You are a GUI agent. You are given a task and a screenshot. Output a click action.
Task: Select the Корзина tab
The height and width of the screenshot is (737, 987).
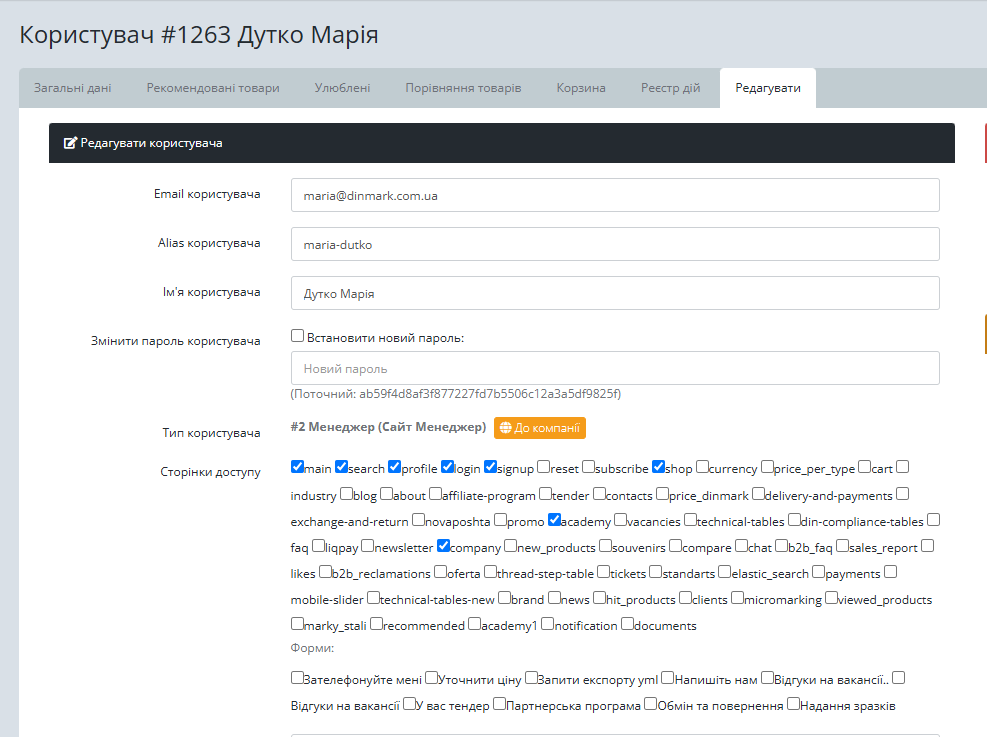tap(581, 88)
